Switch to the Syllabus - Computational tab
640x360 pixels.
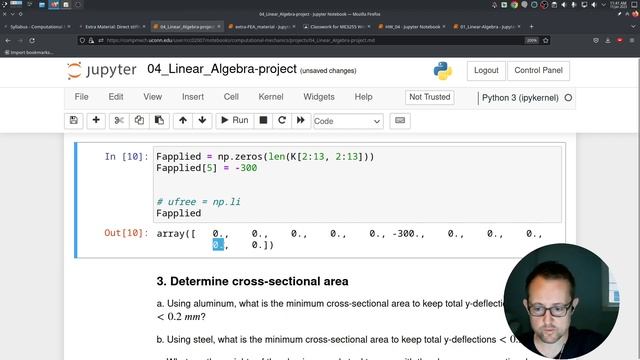(37, 27)
